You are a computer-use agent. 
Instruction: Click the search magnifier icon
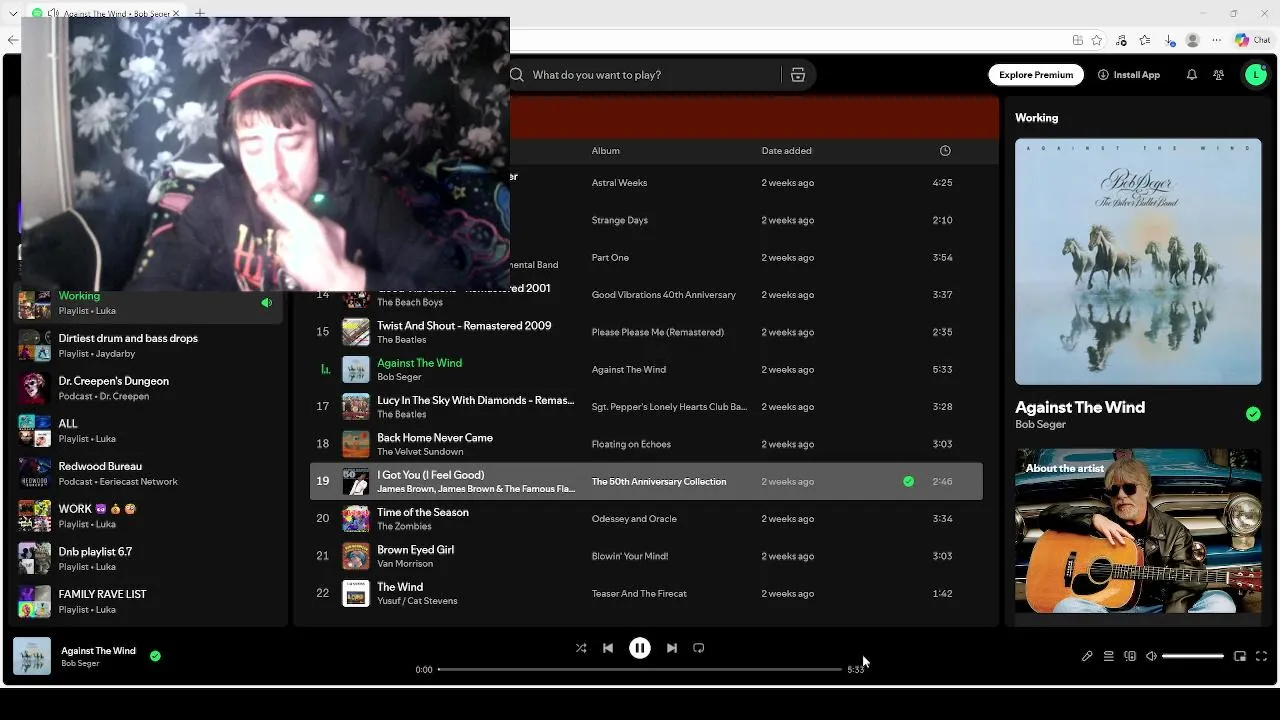click(x=517, y=75)
